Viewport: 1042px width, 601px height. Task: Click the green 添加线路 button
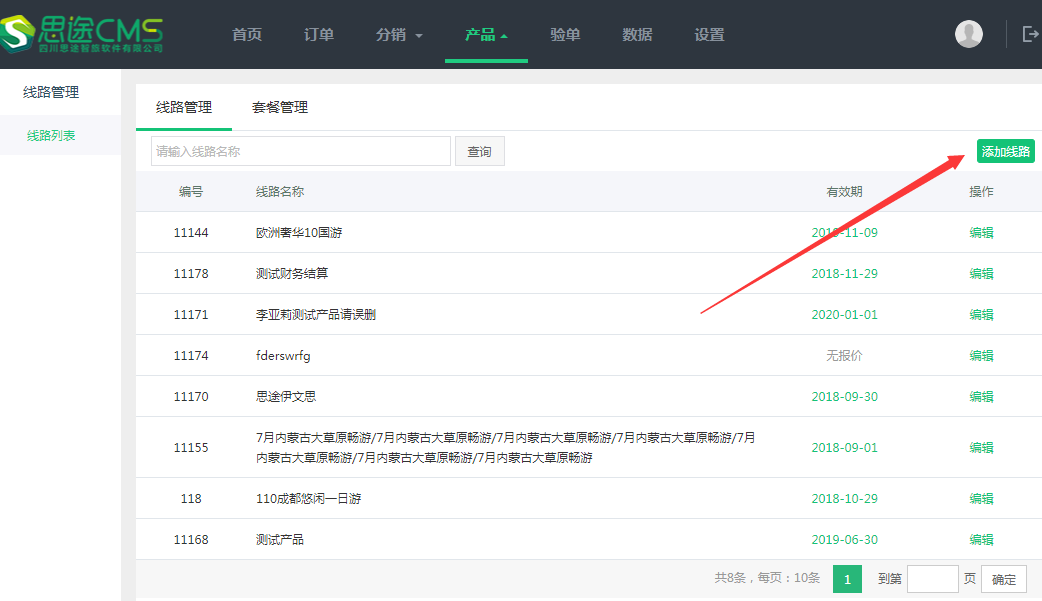[x=1005, y=152]
